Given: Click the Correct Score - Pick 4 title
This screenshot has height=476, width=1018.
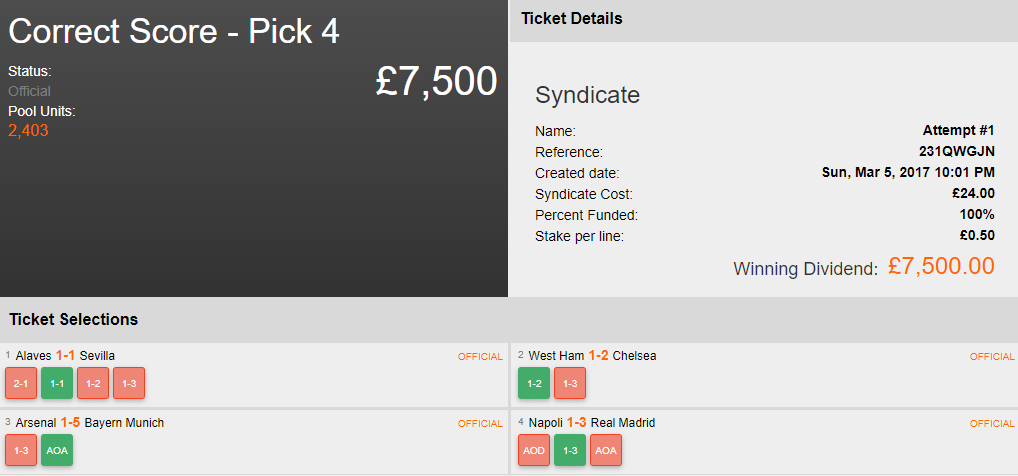Looking at the screenshot, I should [x=174, y=31].
